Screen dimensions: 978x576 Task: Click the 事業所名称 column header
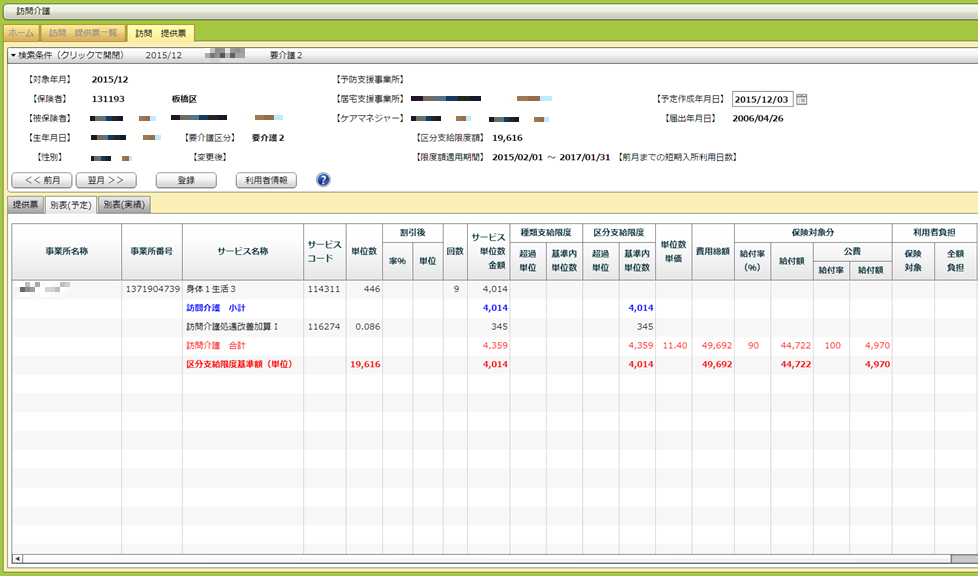66,250
